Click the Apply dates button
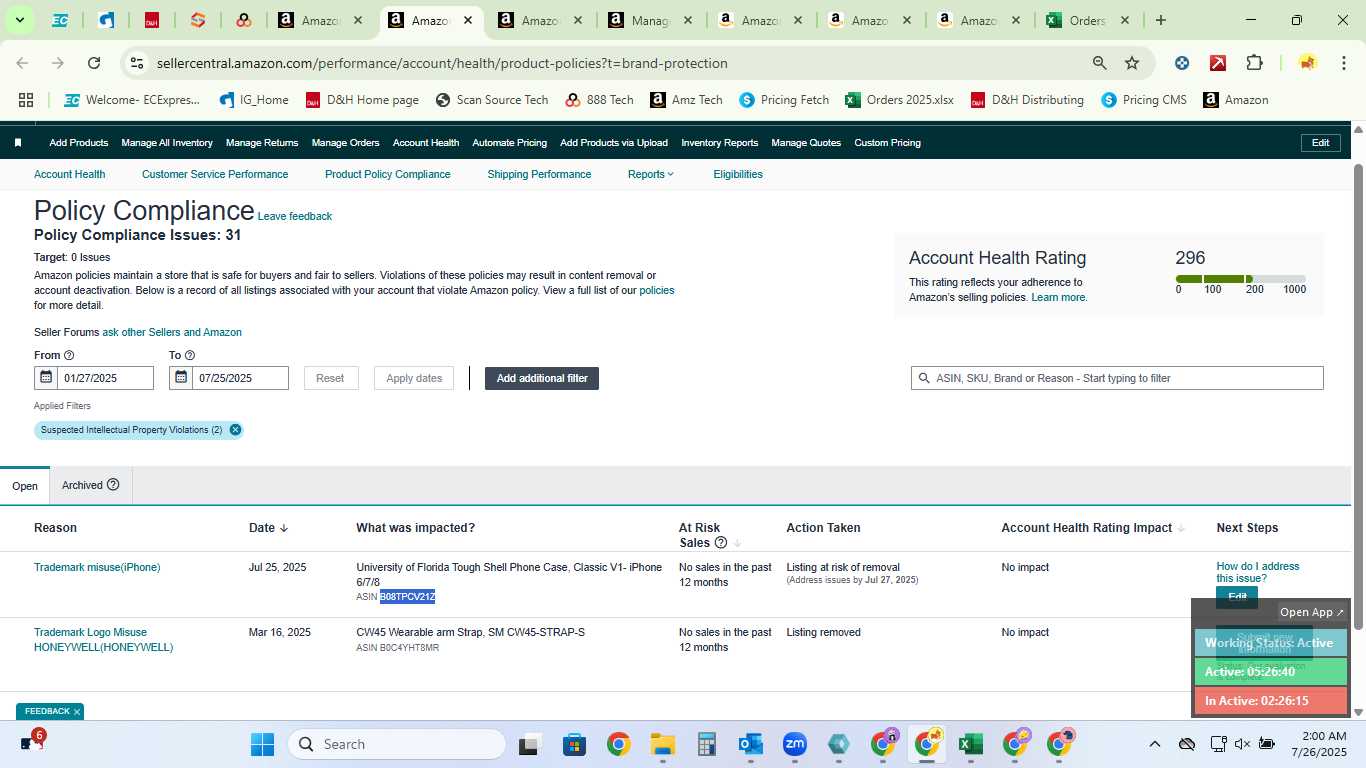Viewport: 1366px width, 768px height. point(414,378)
